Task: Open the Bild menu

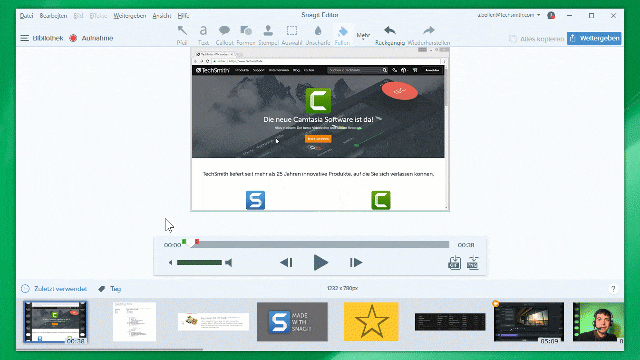Action: pos(78,16)
